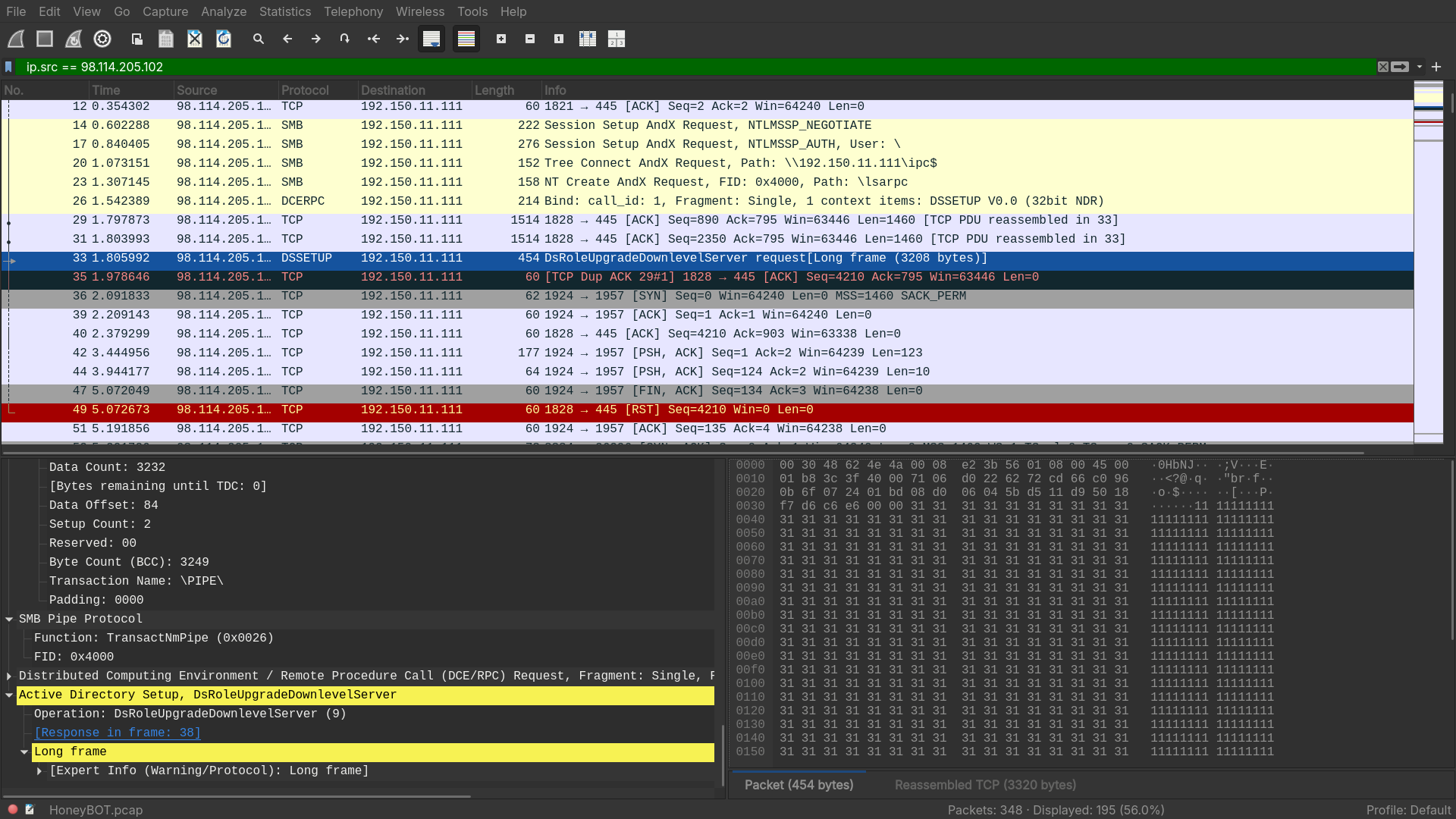Open the capture options gear icon
The image size is (1456, 819).
tap(102, 39)
